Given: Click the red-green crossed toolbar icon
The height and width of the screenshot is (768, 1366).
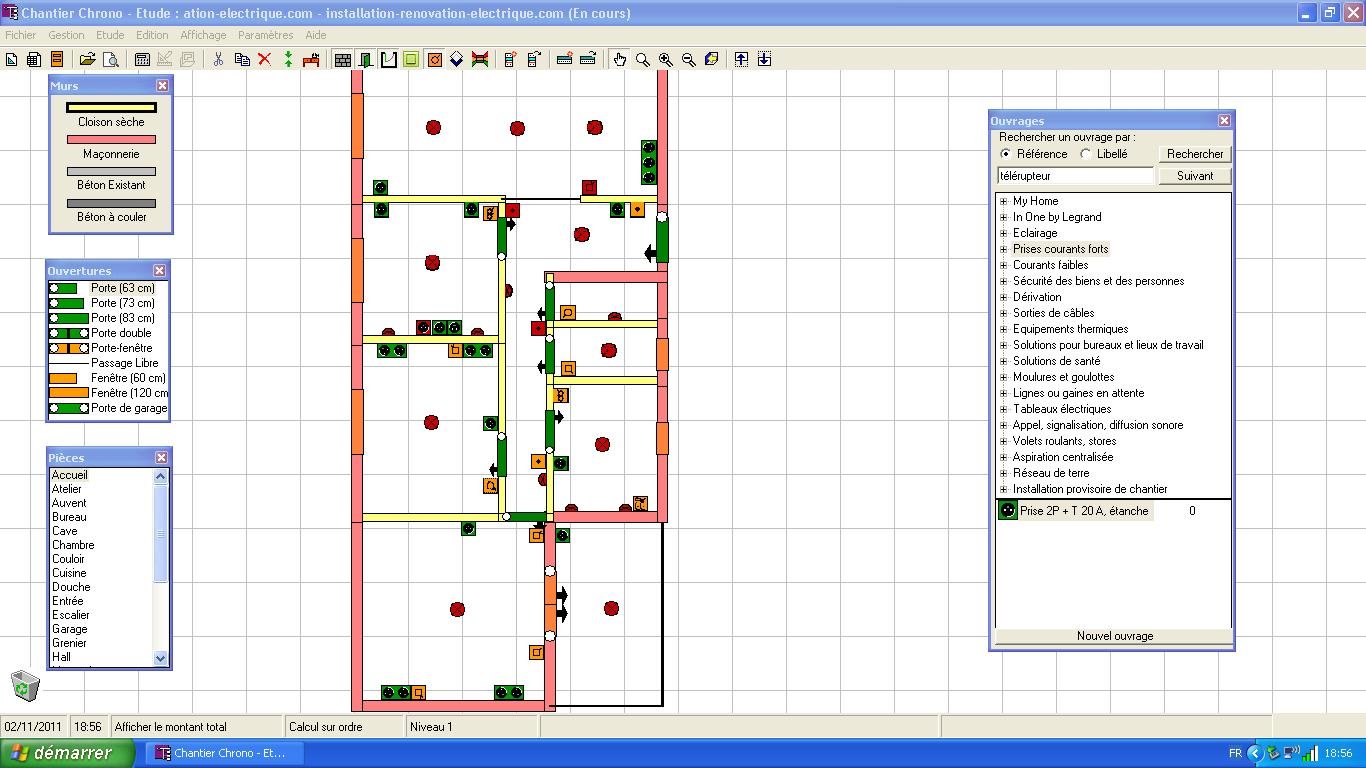Looking at the screenshot, I should coord(480,60).
